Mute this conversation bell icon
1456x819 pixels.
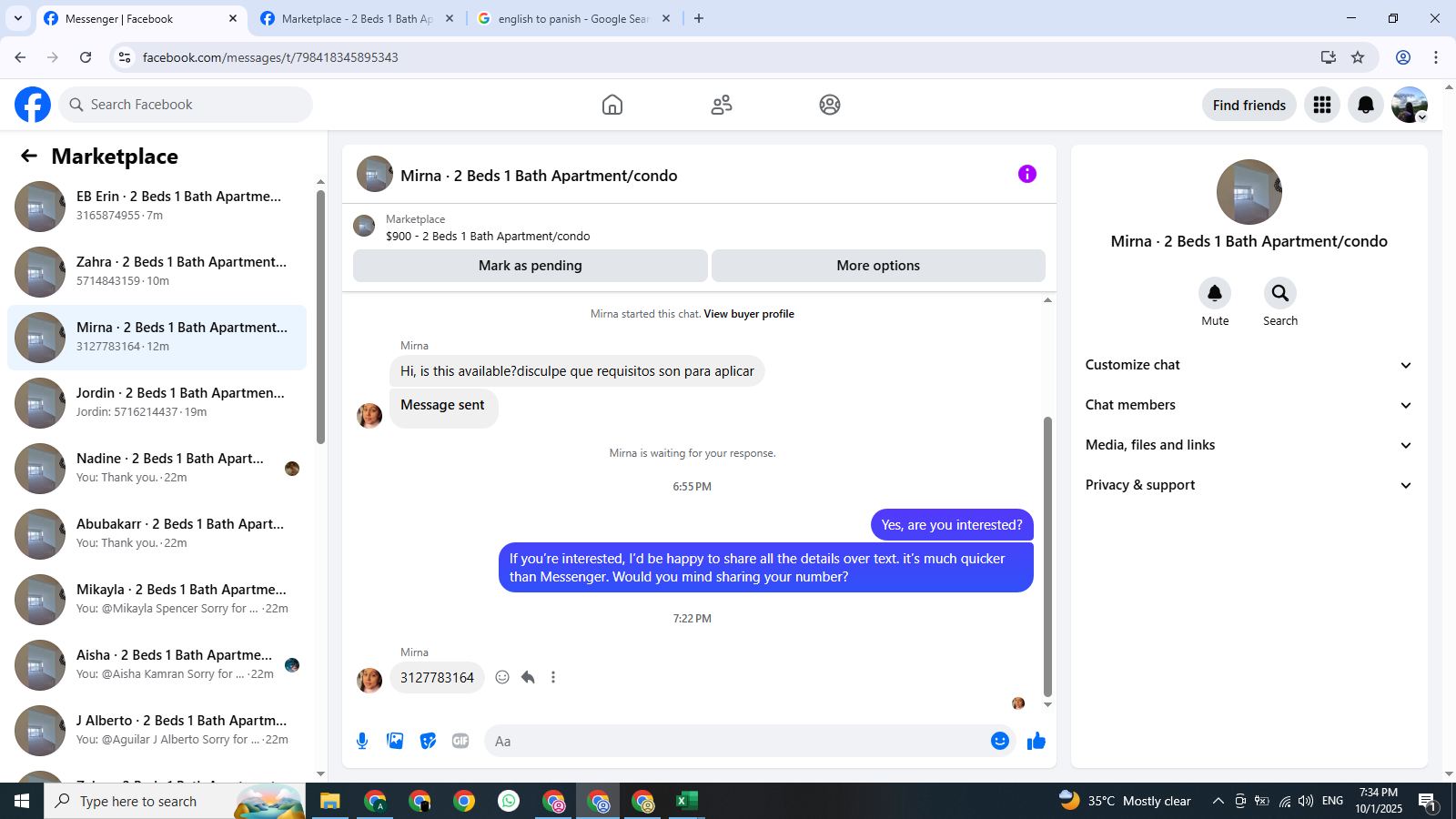pos(1215,293)
